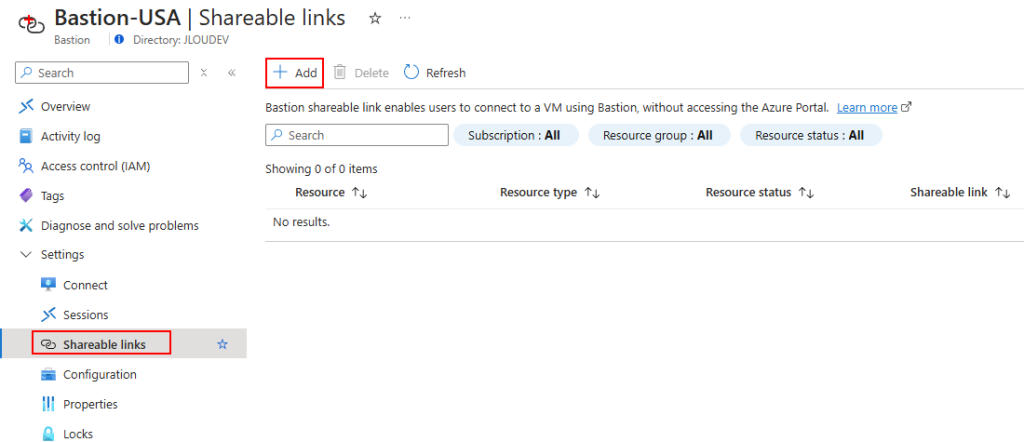This screenshot has height=442, width=1024.
Task: Open Configuration under Settings
Action: click(100, 375)
